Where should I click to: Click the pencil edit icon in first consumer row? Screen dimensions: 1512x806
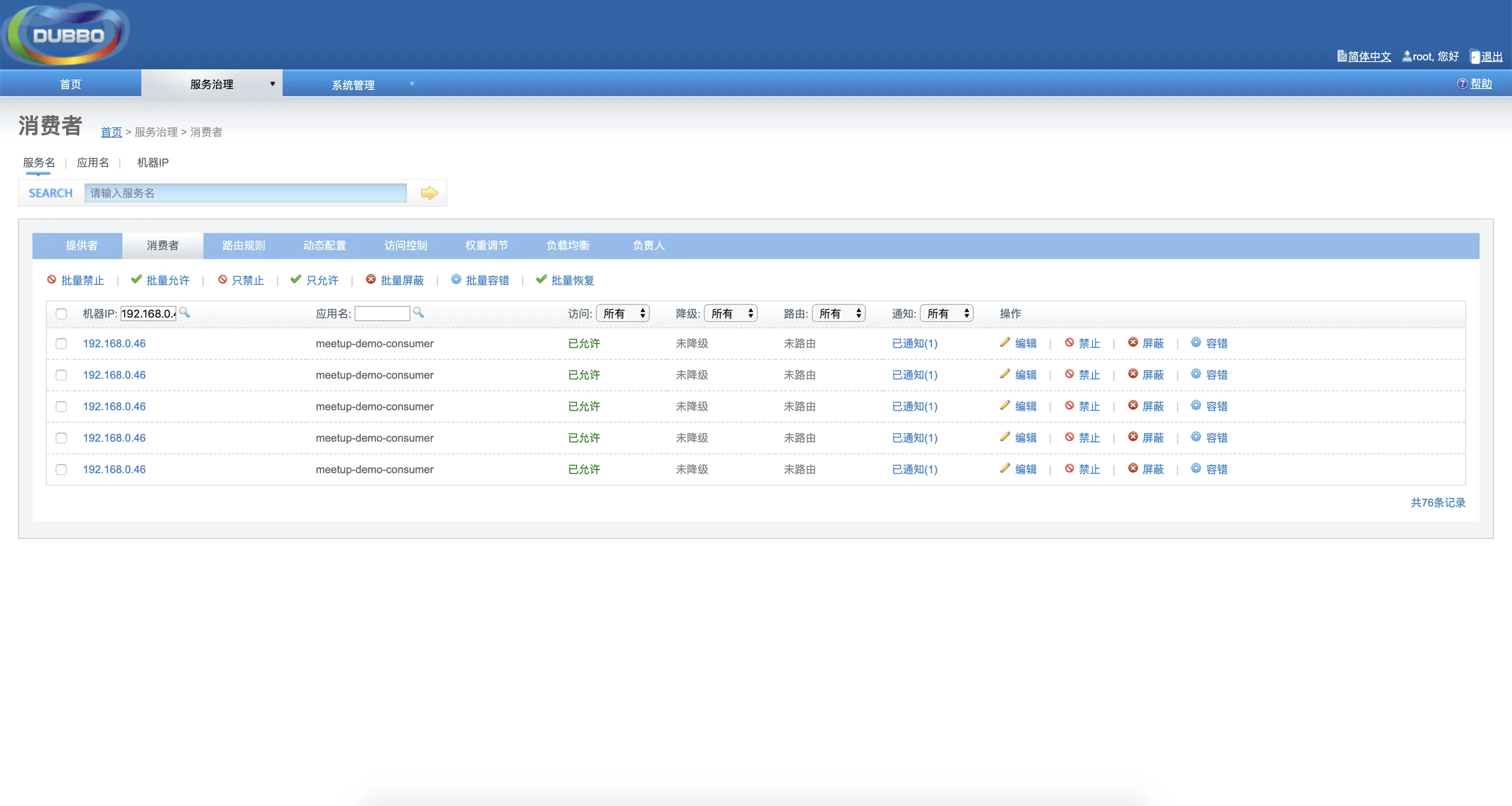pos(1005,343)
